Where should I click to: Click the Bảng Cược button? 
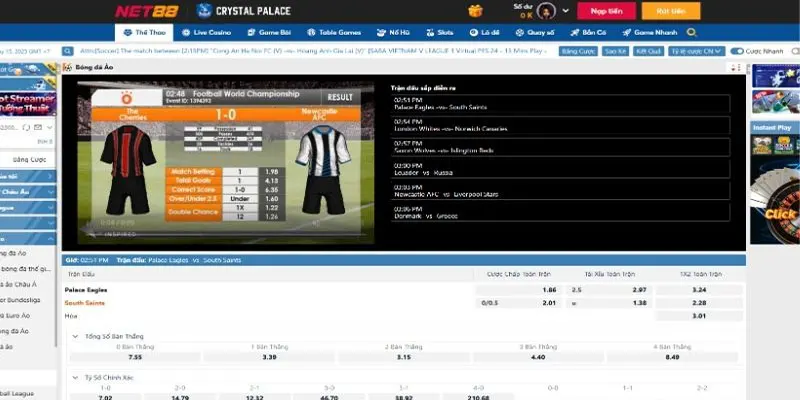click(578, 51)
